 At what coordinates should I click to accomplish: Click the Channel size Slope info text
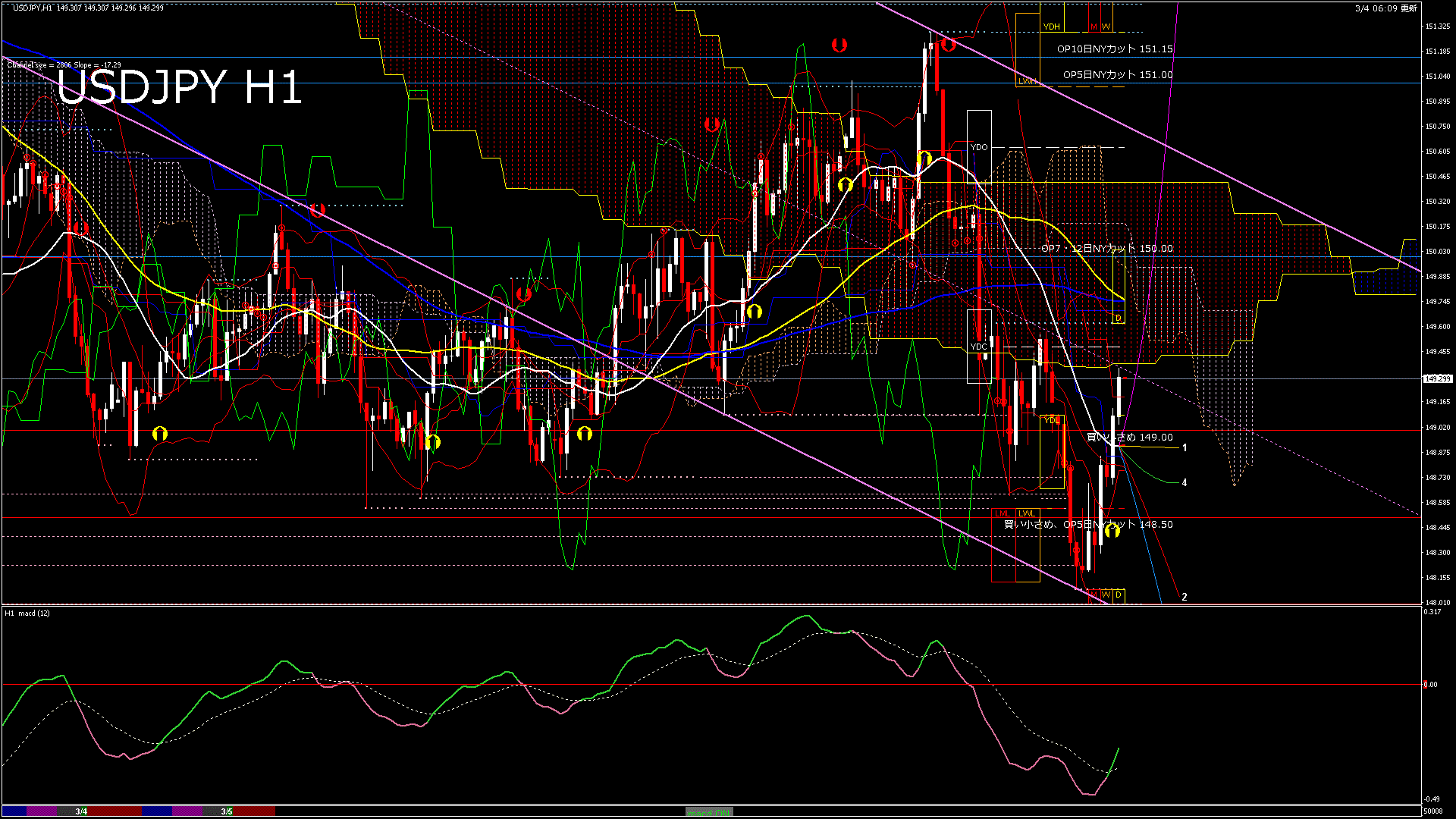[x=64, y=65]
